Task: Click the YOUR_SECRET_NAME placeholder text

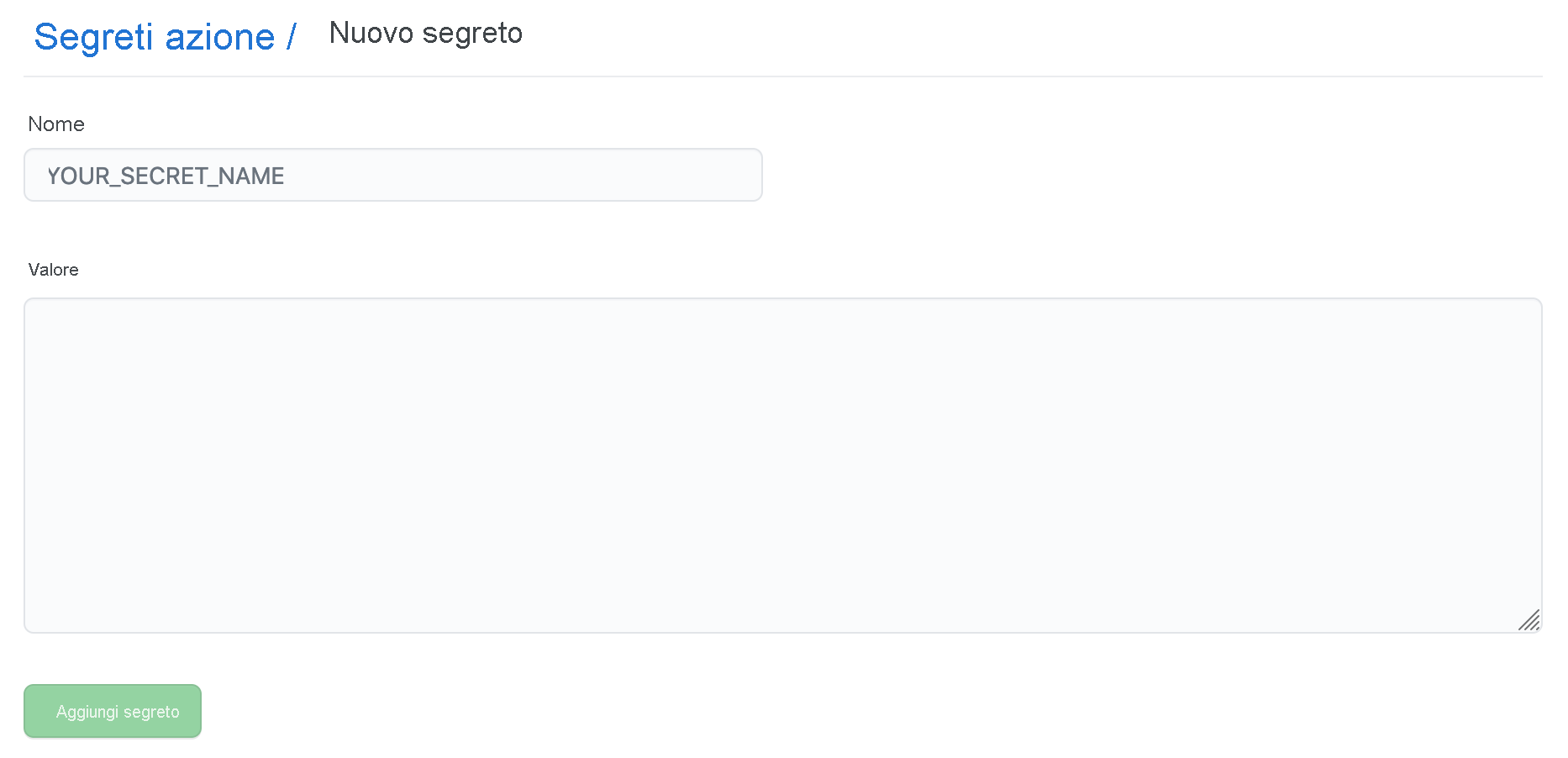Action: pos(166,176)
